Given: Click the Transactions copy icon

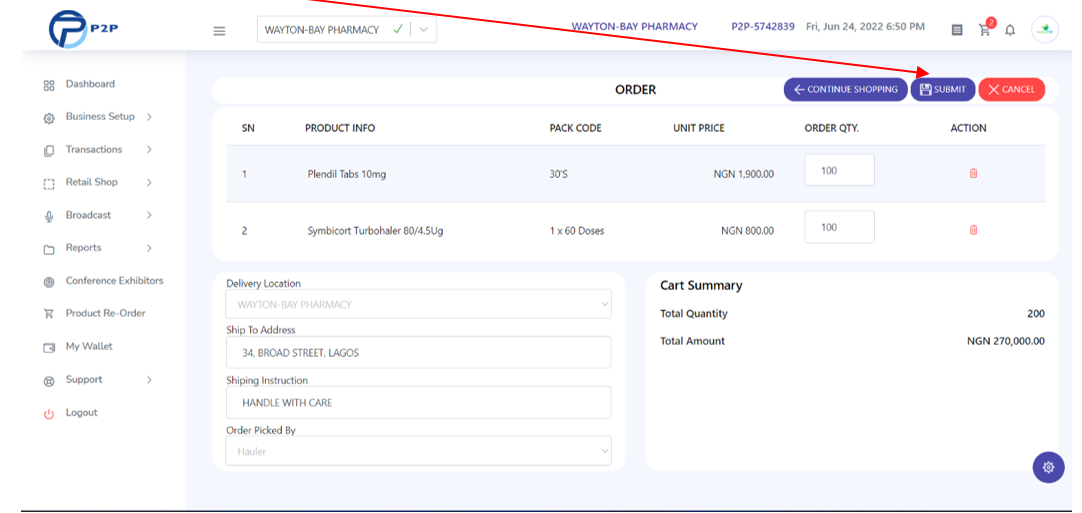Looking at the screenshot, I should (x=48, y=151).
